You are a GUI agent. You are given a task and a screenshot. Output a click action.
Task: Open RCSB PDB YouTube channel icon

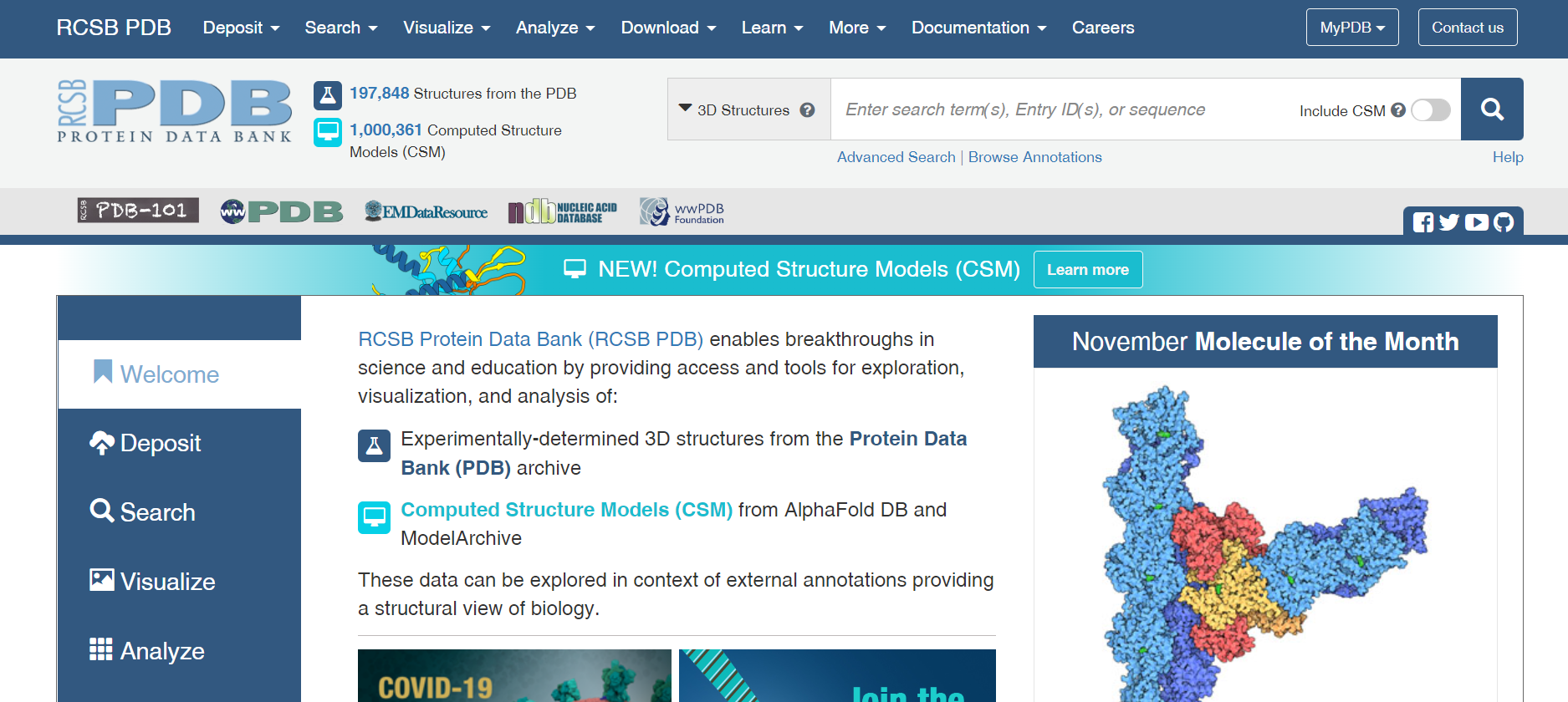pos(1477,222)
